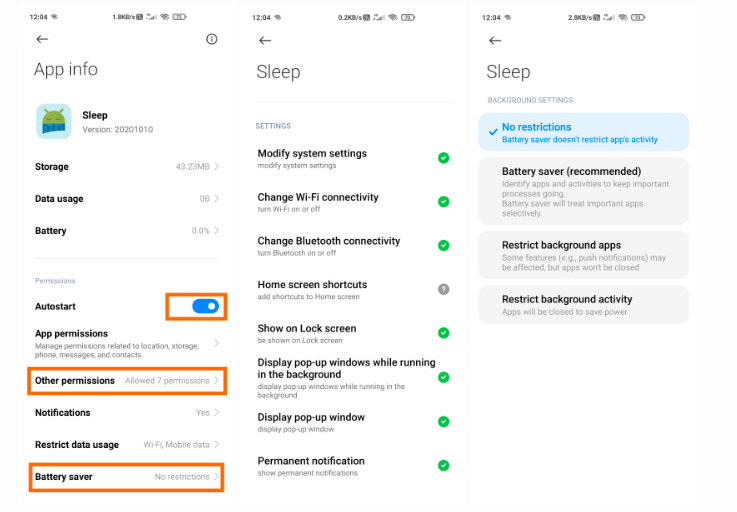Open the info icon on App info
This screenshot has height=512, width=737.
[211, 39]
